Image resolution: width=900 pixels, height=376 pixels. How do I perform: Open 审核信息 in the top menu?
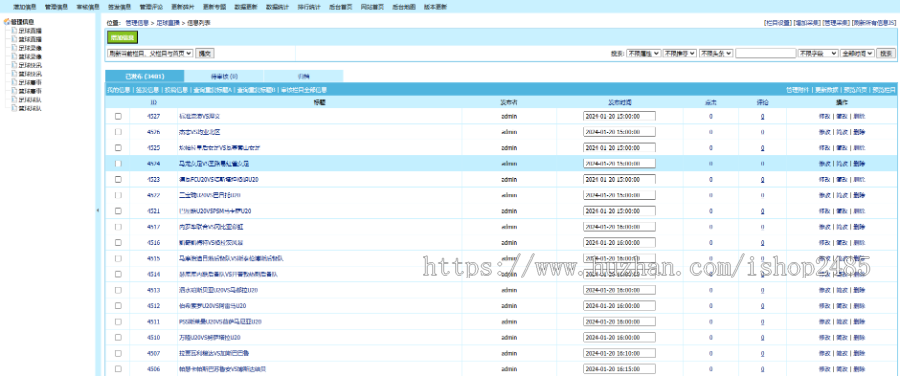pyautogui.click(x=88, y=7)
